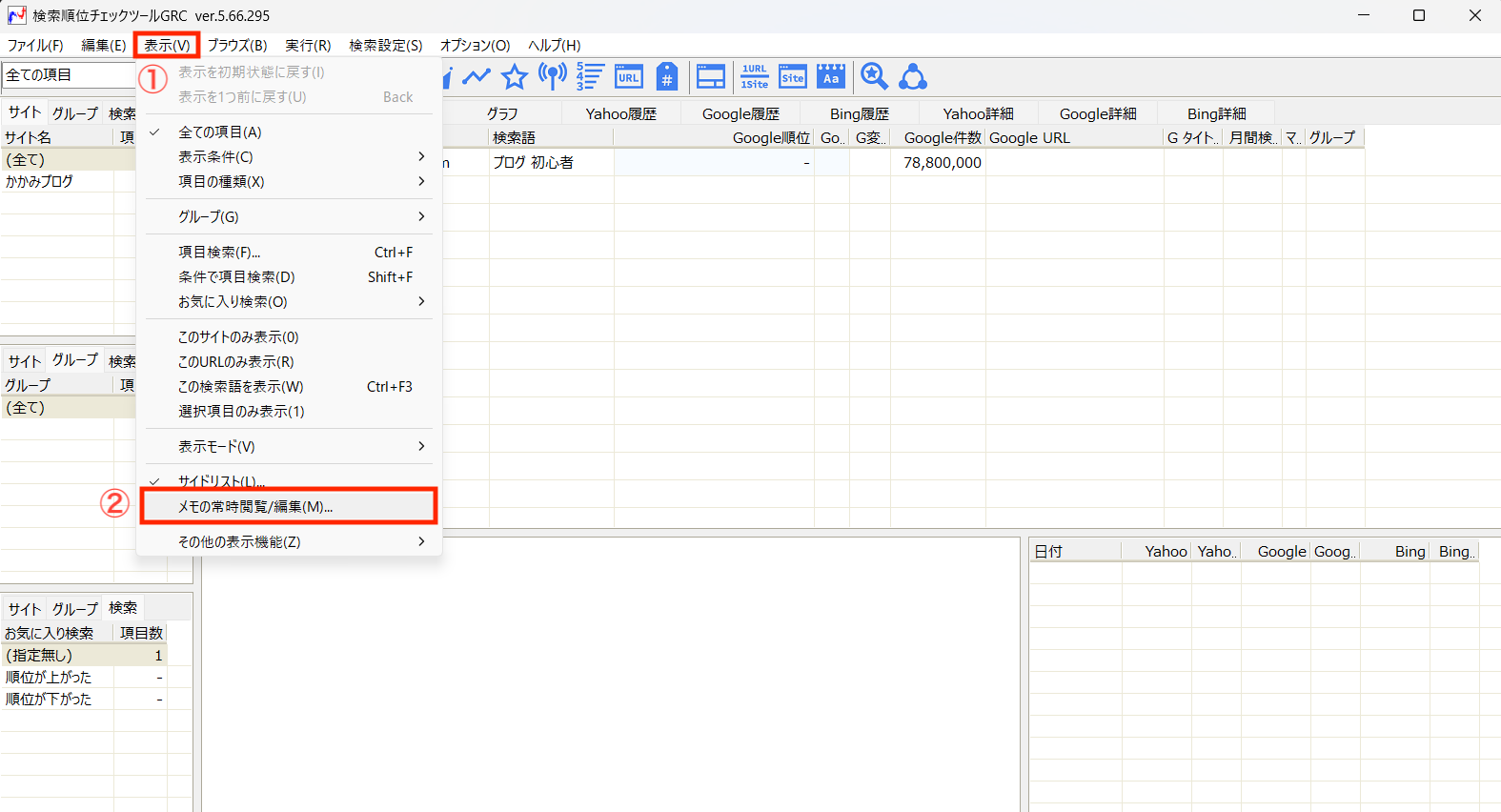
Task: Switch to the グラフ tab
Action: pyautogui.click(x=502, y=113)
